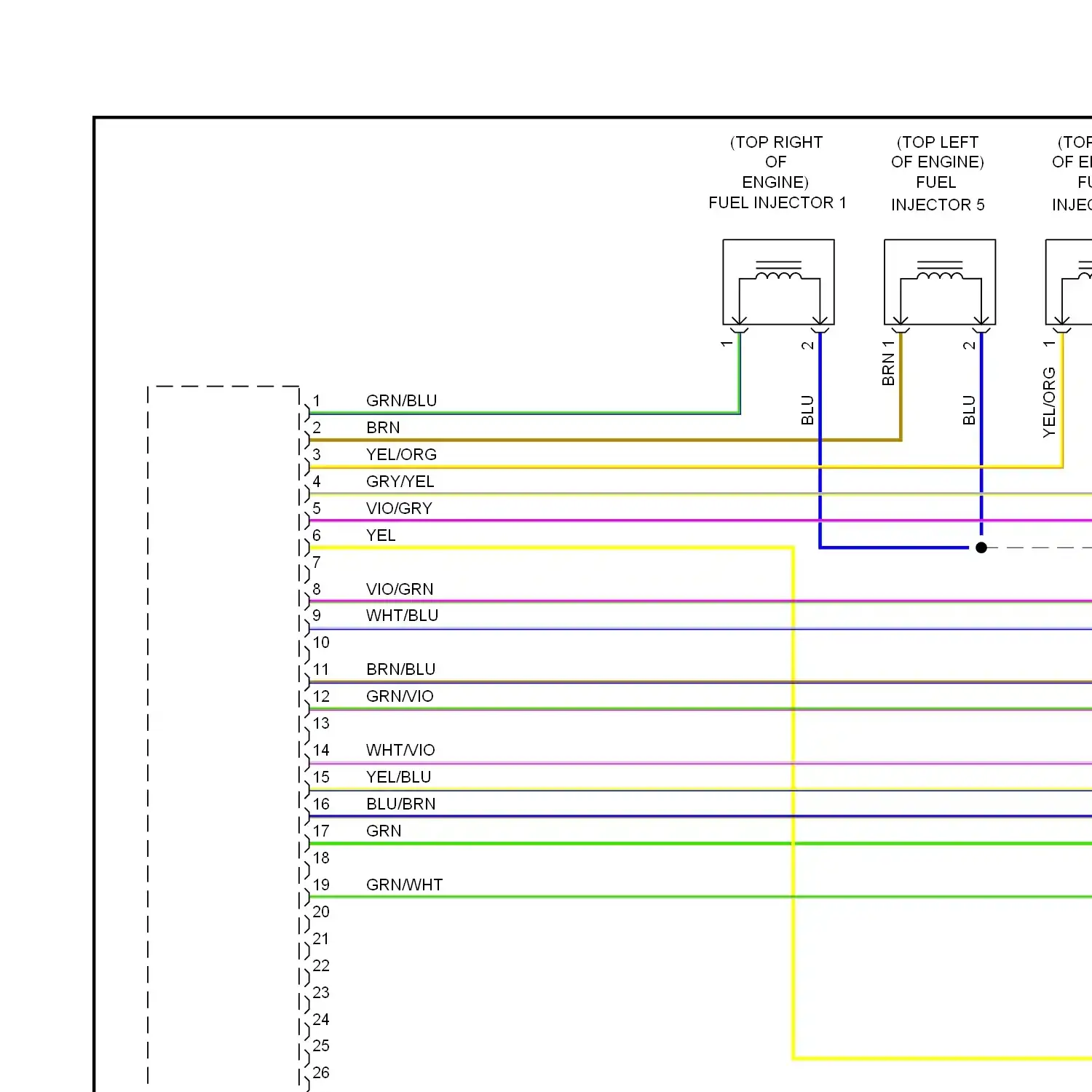The height and width of the screenshot is (1092, 1092).
Task: Click the vertical BRN wire label
Action: pyautogui.click(x=888, y=369)
